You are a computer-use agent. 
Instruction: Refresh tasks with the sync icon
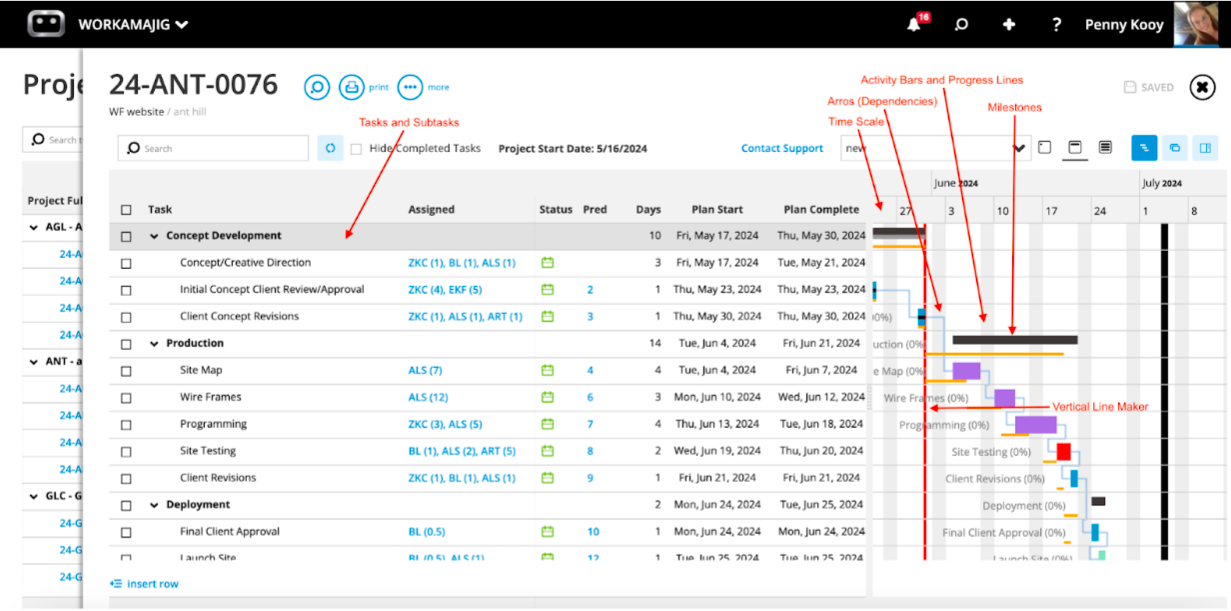pyautogui.click(x=330, y=147)
